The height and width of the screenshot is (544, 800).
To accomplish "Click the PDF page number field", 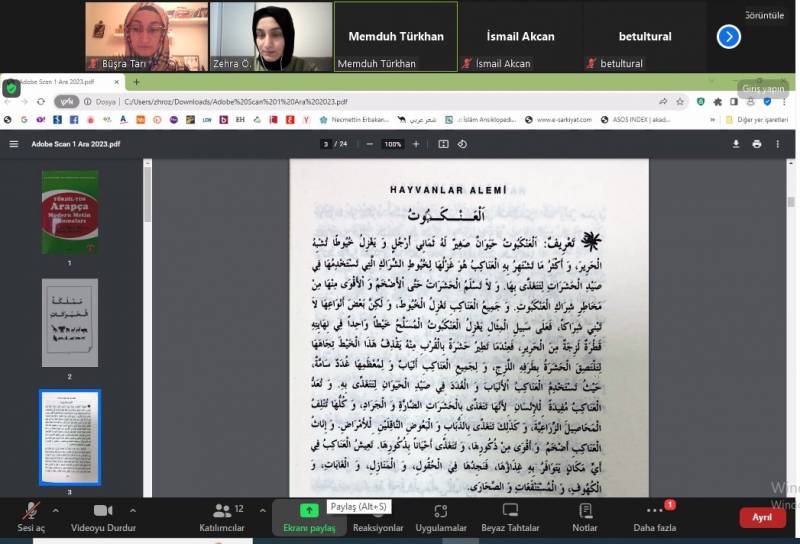I will click(325, 144).
